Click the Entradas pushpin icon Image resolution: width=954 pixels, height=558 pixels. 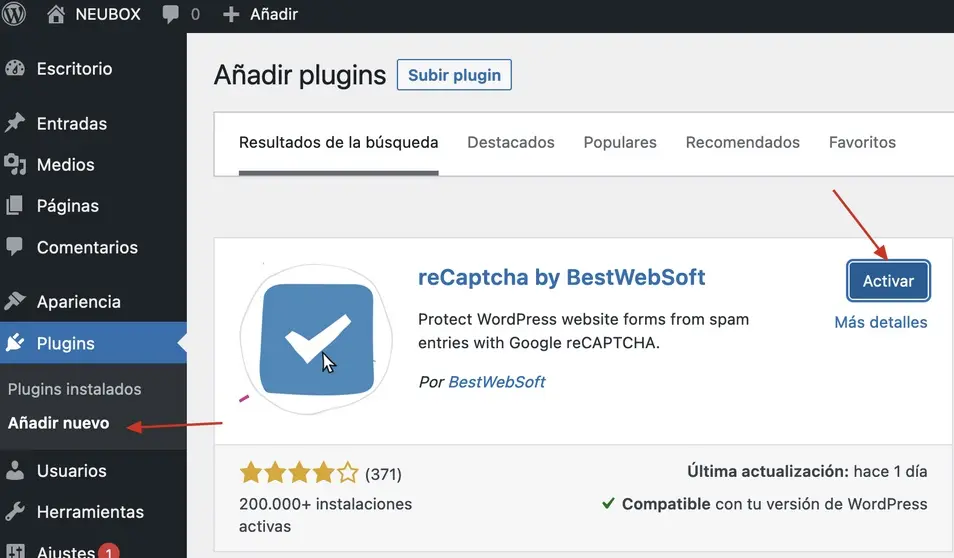(x=15, y=124)
